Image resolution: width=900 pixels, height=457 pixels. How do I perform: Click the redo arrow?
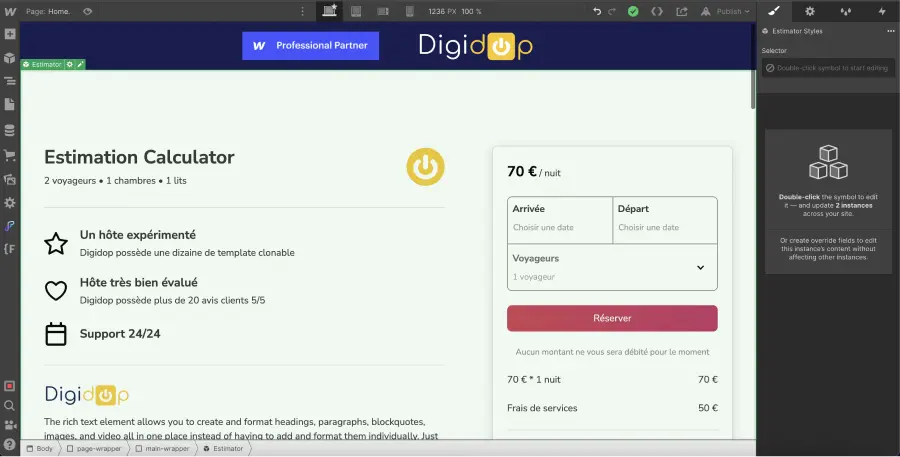612,11
